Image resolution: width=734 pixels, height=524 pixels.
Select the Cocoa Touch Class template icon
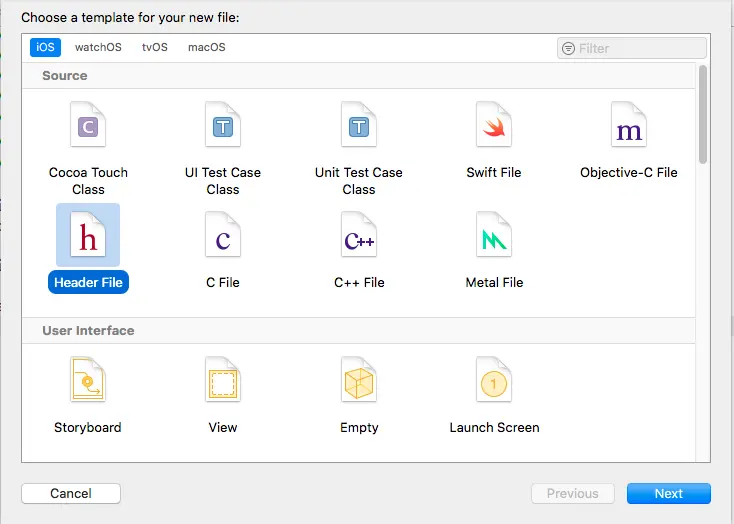coord(88,125)
